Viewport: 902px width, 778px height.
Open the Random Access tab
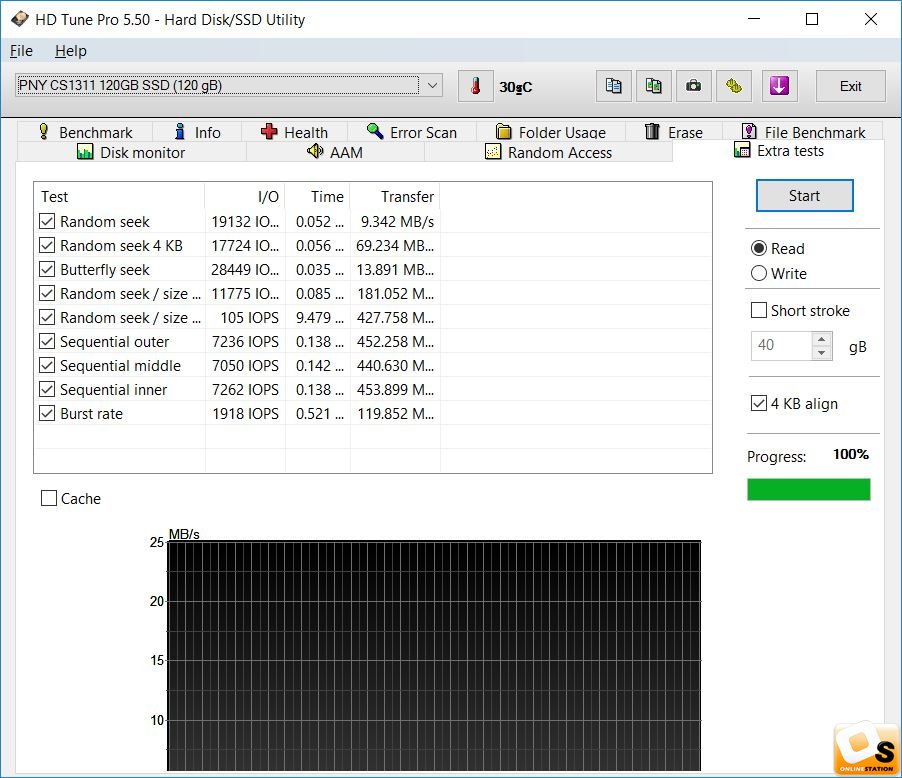549,152
